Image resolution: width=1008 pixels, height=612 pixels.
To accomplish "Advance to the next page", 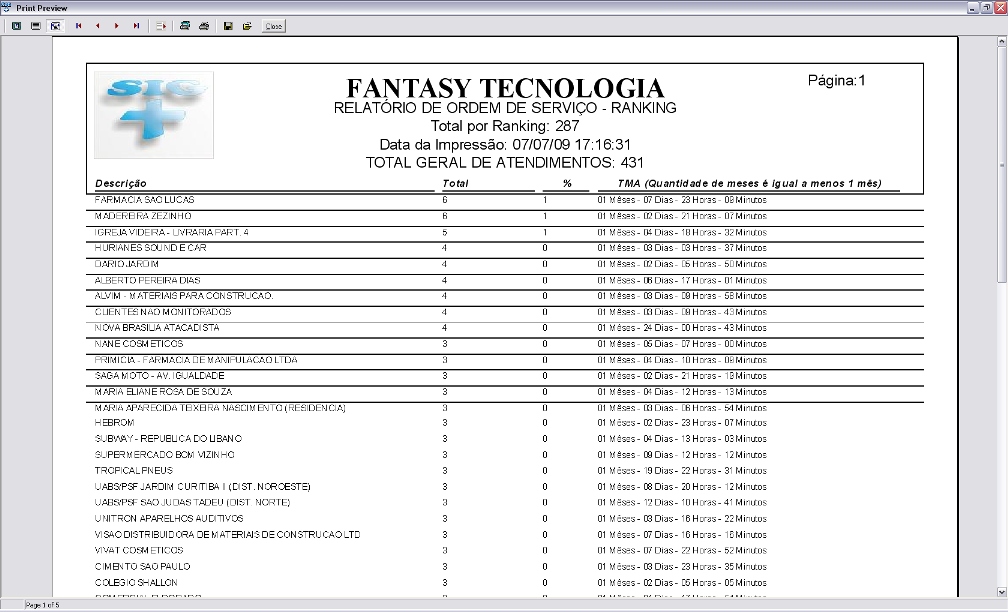I will (x=117, y=26).
